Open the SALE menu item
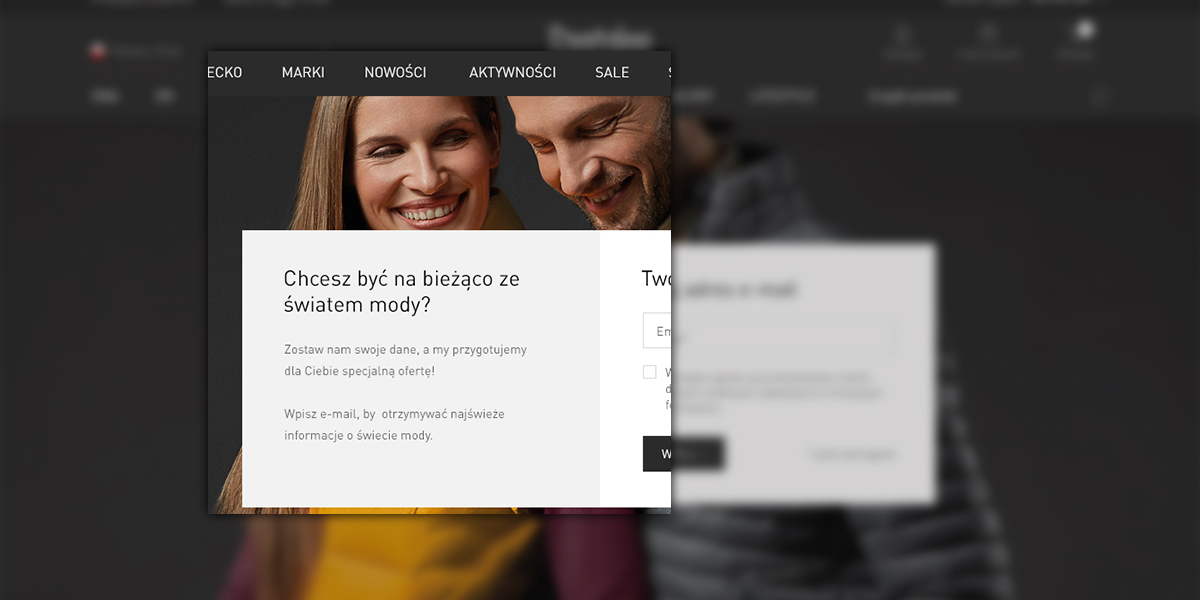Viewport: 1200px width, 600px height. [612, 72]
